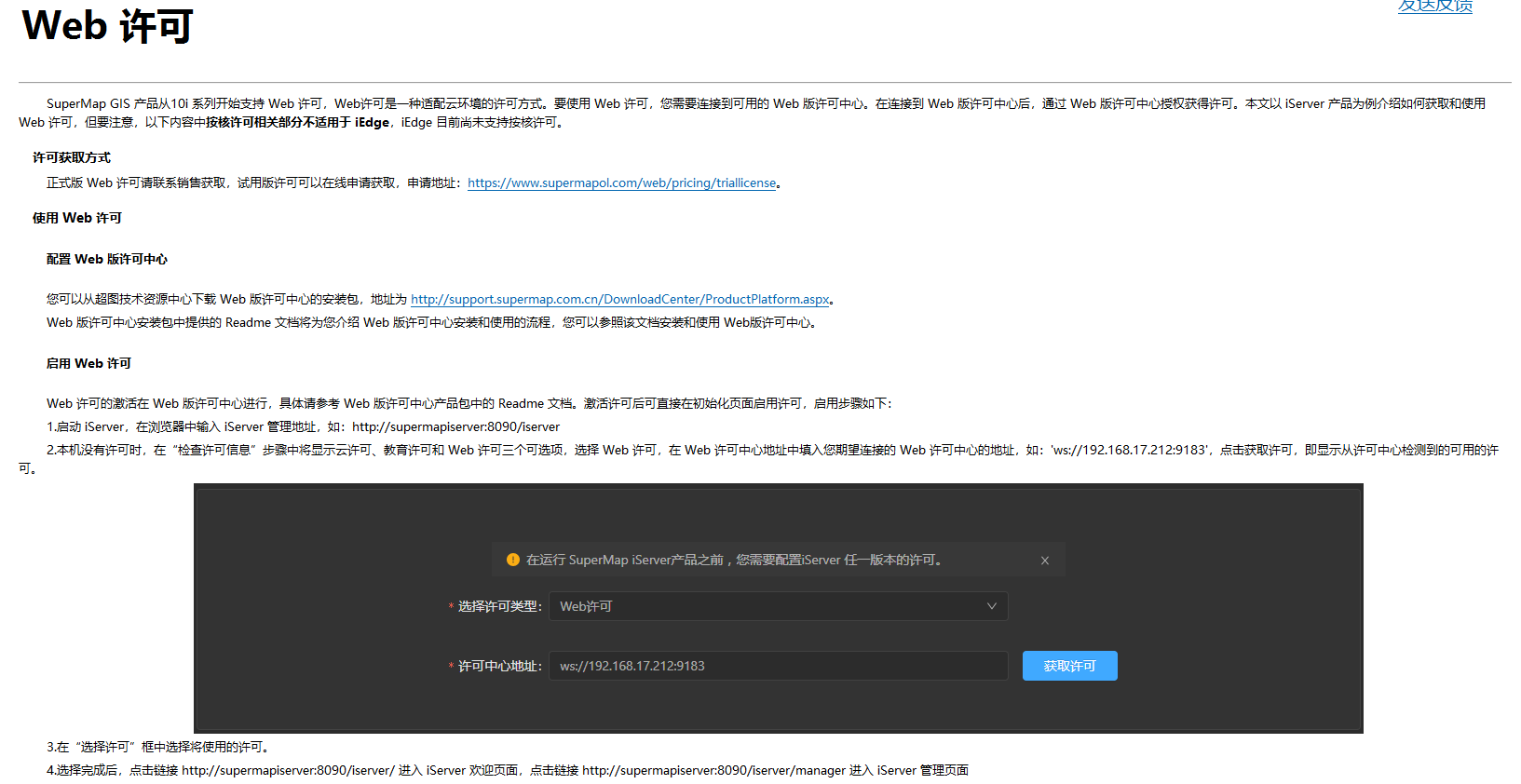Click the 许可中心地址 input field

778,666
